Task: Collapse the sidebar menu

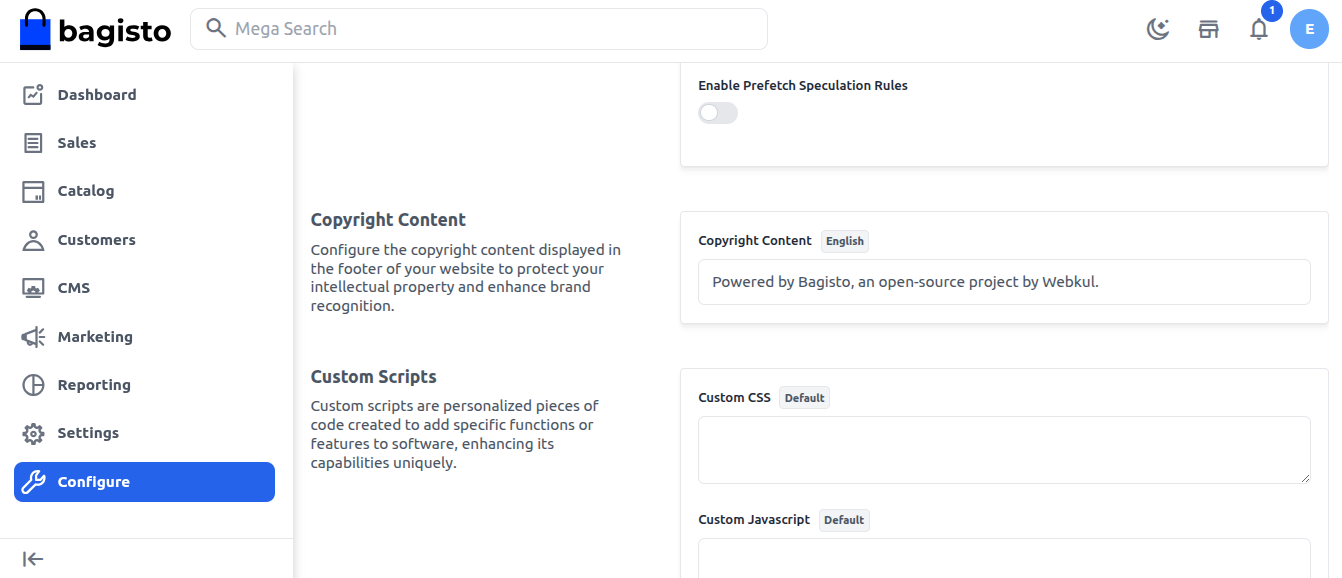Action: click(33, 559)
